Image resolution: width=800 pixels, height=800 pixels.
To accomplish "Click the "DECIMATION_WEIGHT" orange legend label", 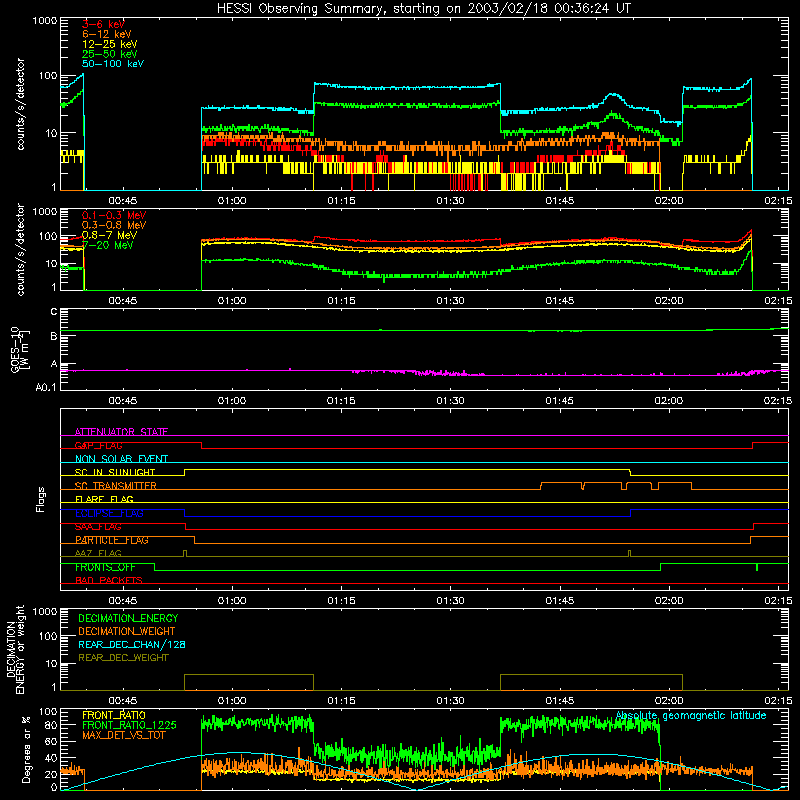I will pos(127,631).
